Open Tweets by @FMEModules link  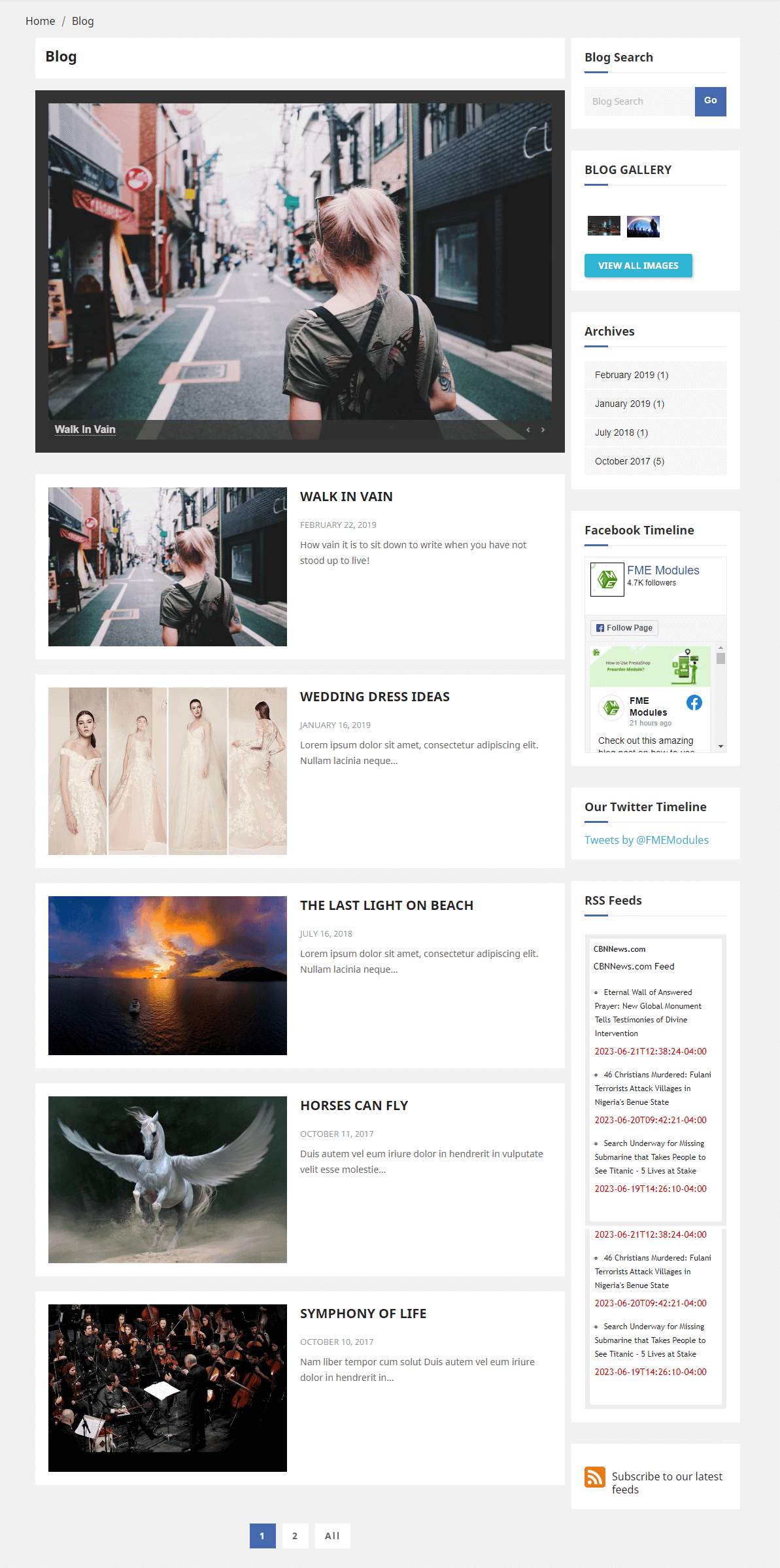click(646, 840)
